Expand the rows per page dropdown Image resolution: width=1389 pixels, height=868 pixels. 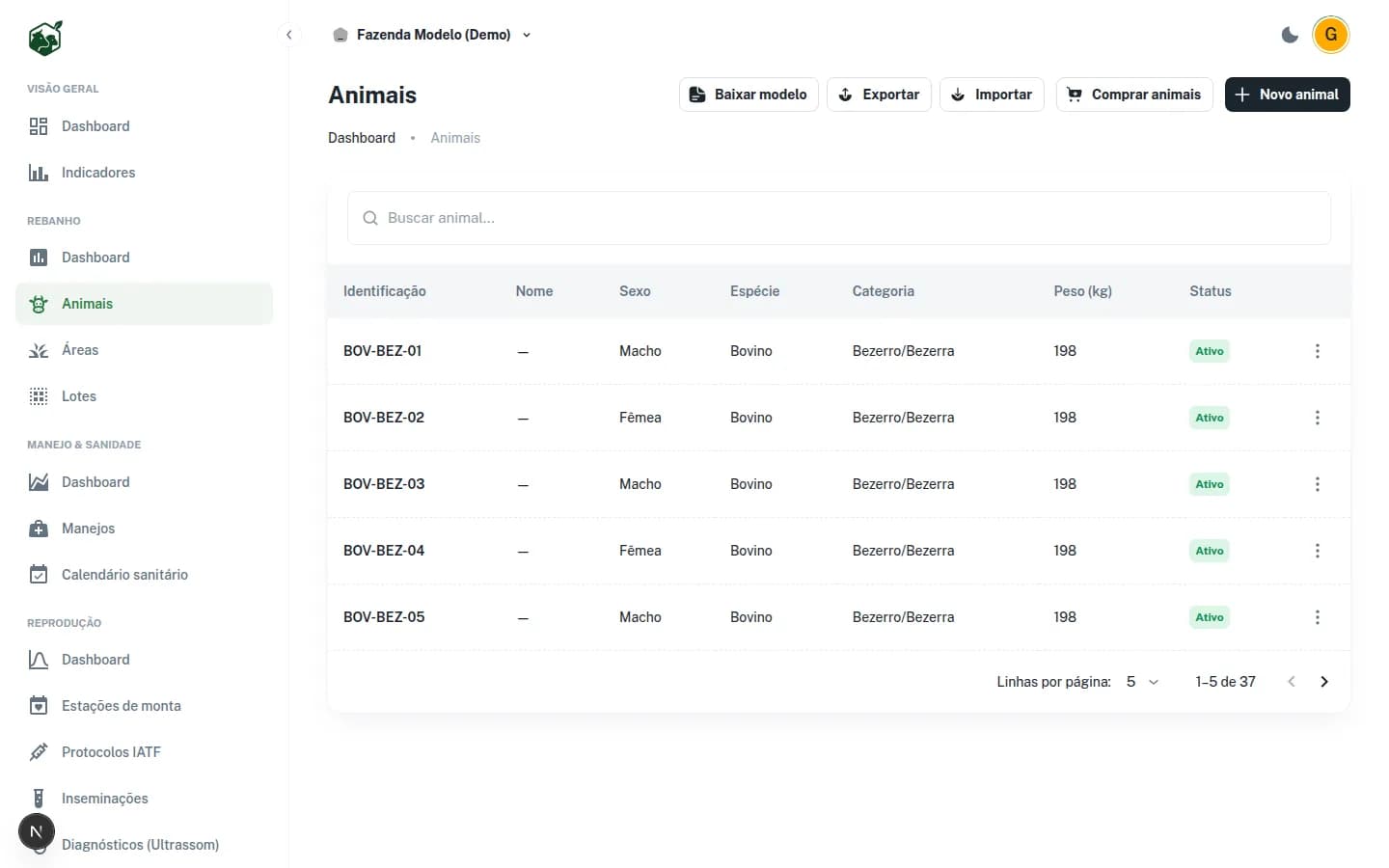coord(1142,682)
